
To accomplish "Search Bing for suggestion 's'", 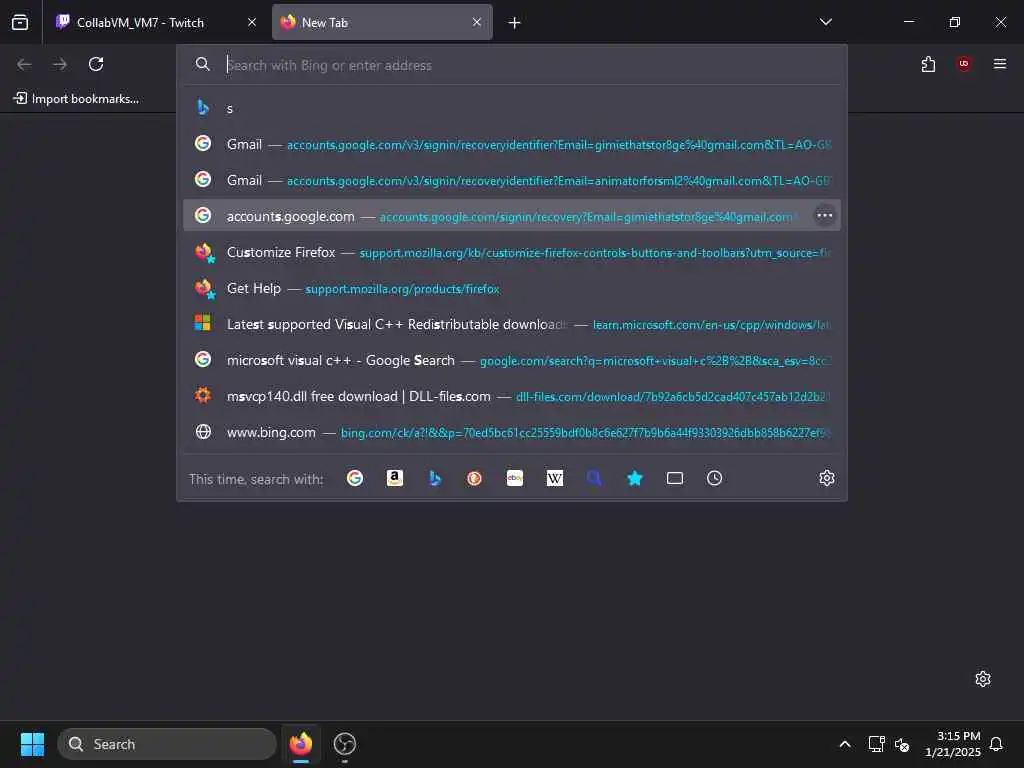I will [x=511, y=108].
